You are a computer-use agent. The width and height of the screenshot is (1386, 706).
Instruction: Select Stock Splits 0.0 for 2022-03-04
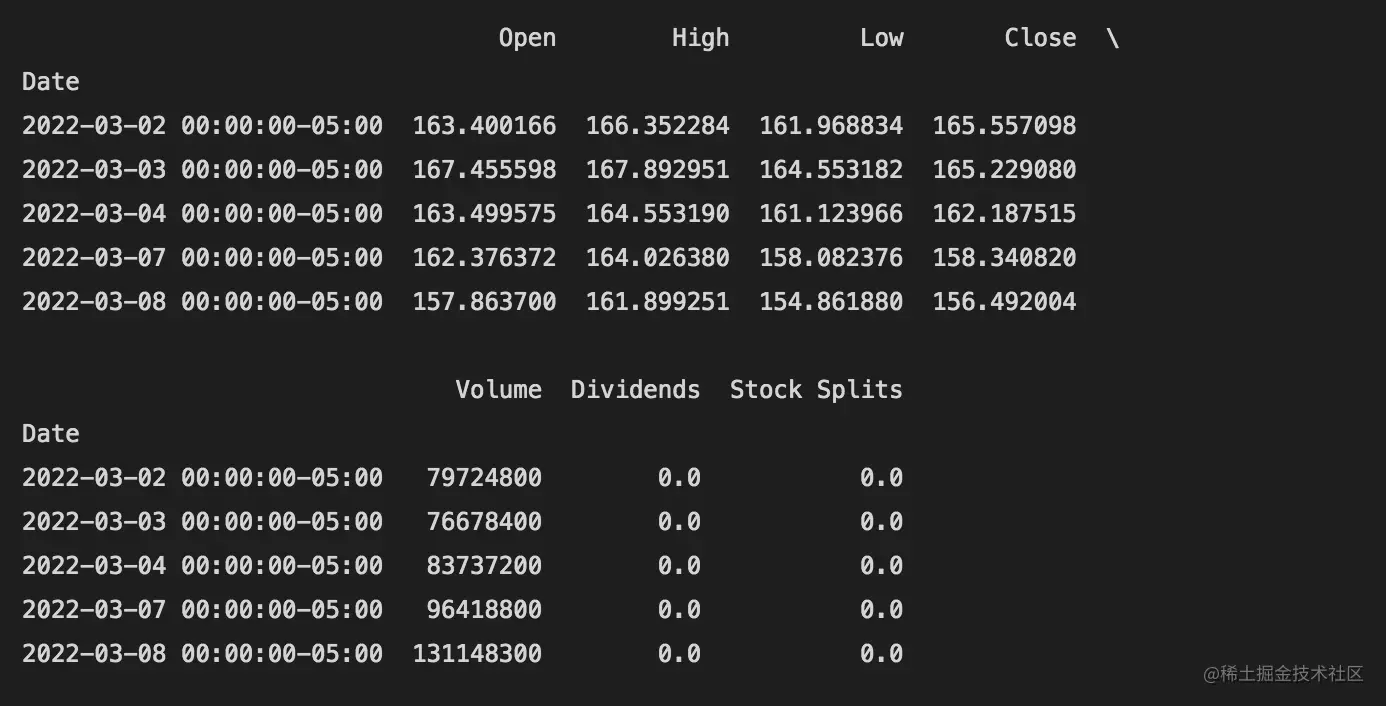(881, 566)
